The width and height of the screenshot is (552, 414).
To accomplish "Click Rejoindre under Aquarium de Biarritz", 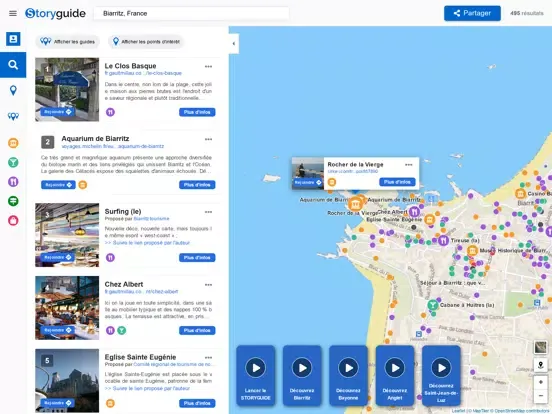I will coord(58,185).
